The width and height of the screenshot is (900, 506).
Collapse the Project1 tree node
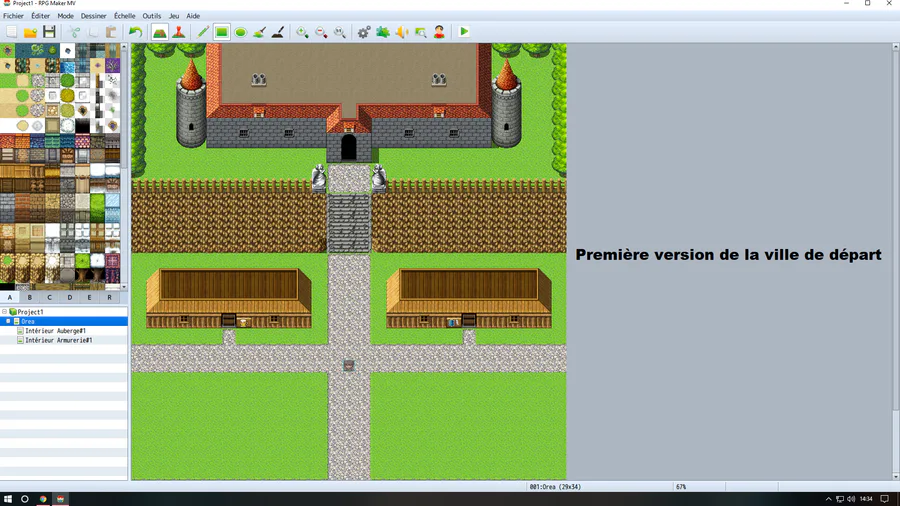pos(5,312)
